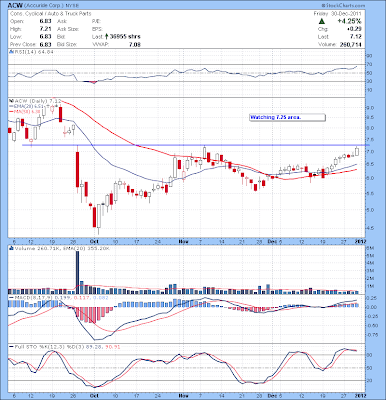Viewport: 386px width, 400px height.
Task: Click the green Last-trade arrow near 36955 shrs
Action: coord(107,36)
